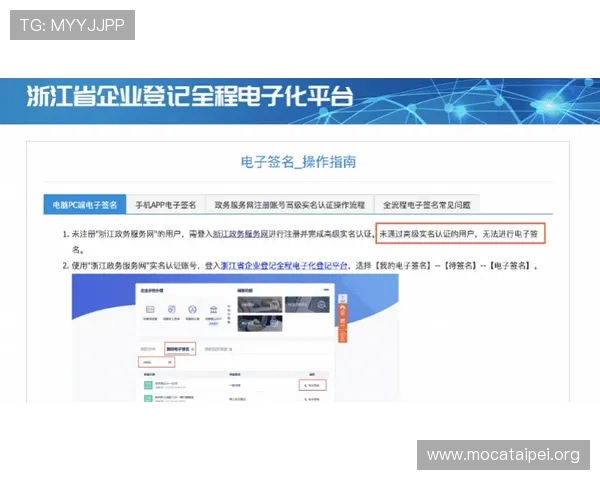Click the 电子签名_操作指南 heading
The width and height of the screenshot is (600, 480).
click(x=298, y=162)
